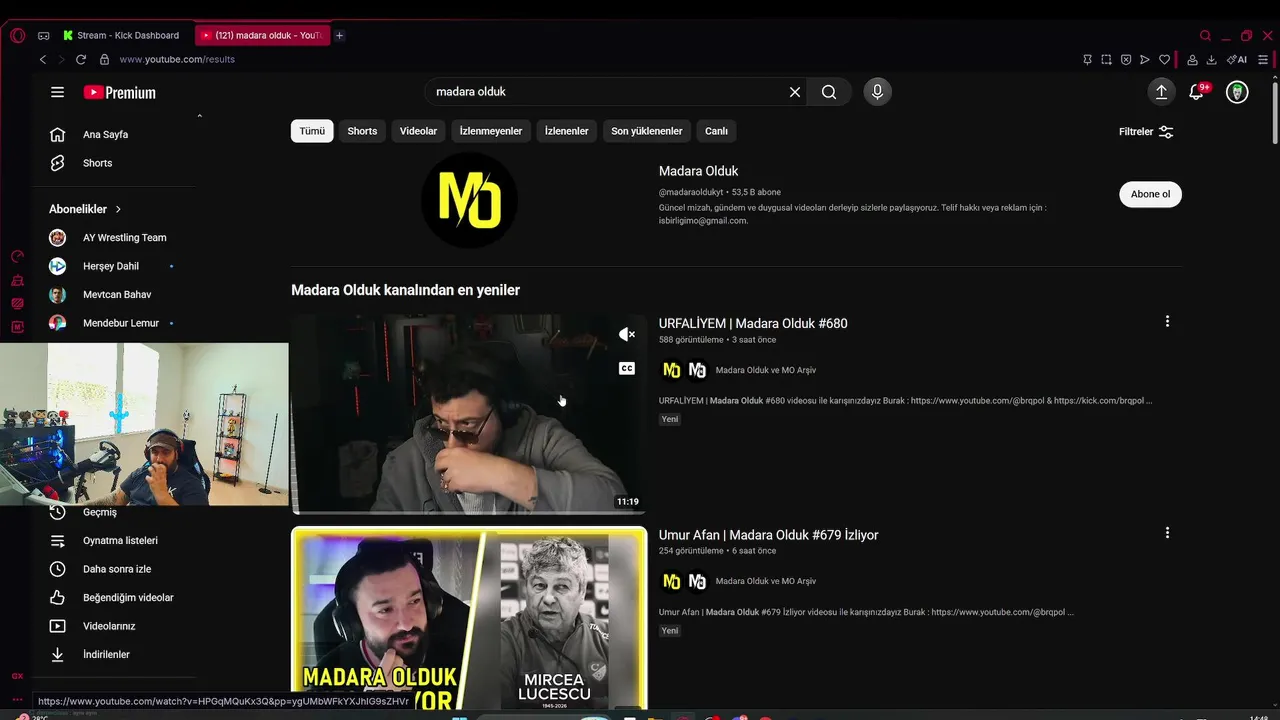The height and width of the screenshot is (720, 1280).
Task: Unmute the URFALİYEM video preview
Action: pyautogui.click(x=627, y=334)
